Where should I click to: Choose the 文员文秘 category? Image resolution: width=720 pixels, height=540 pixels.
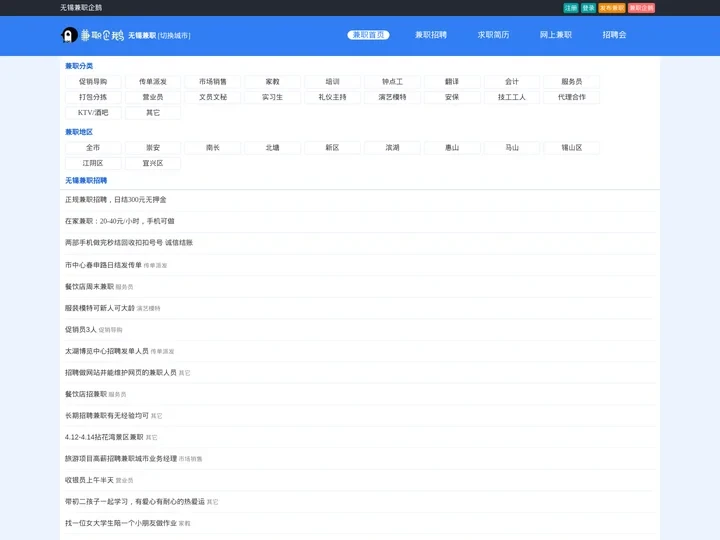click(213, 97)
